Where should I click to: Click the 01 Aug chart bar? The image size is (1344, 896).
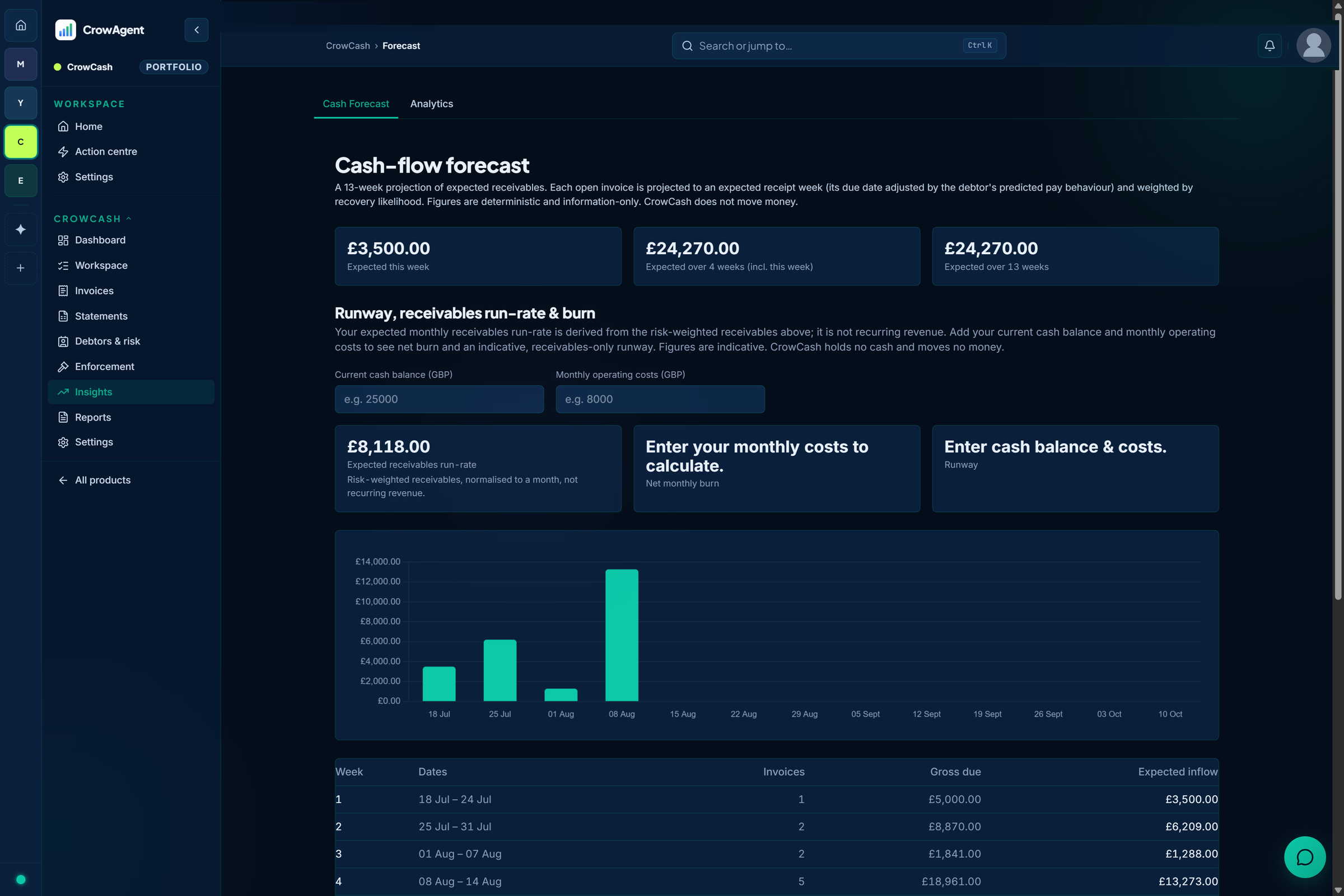point(561,695)
